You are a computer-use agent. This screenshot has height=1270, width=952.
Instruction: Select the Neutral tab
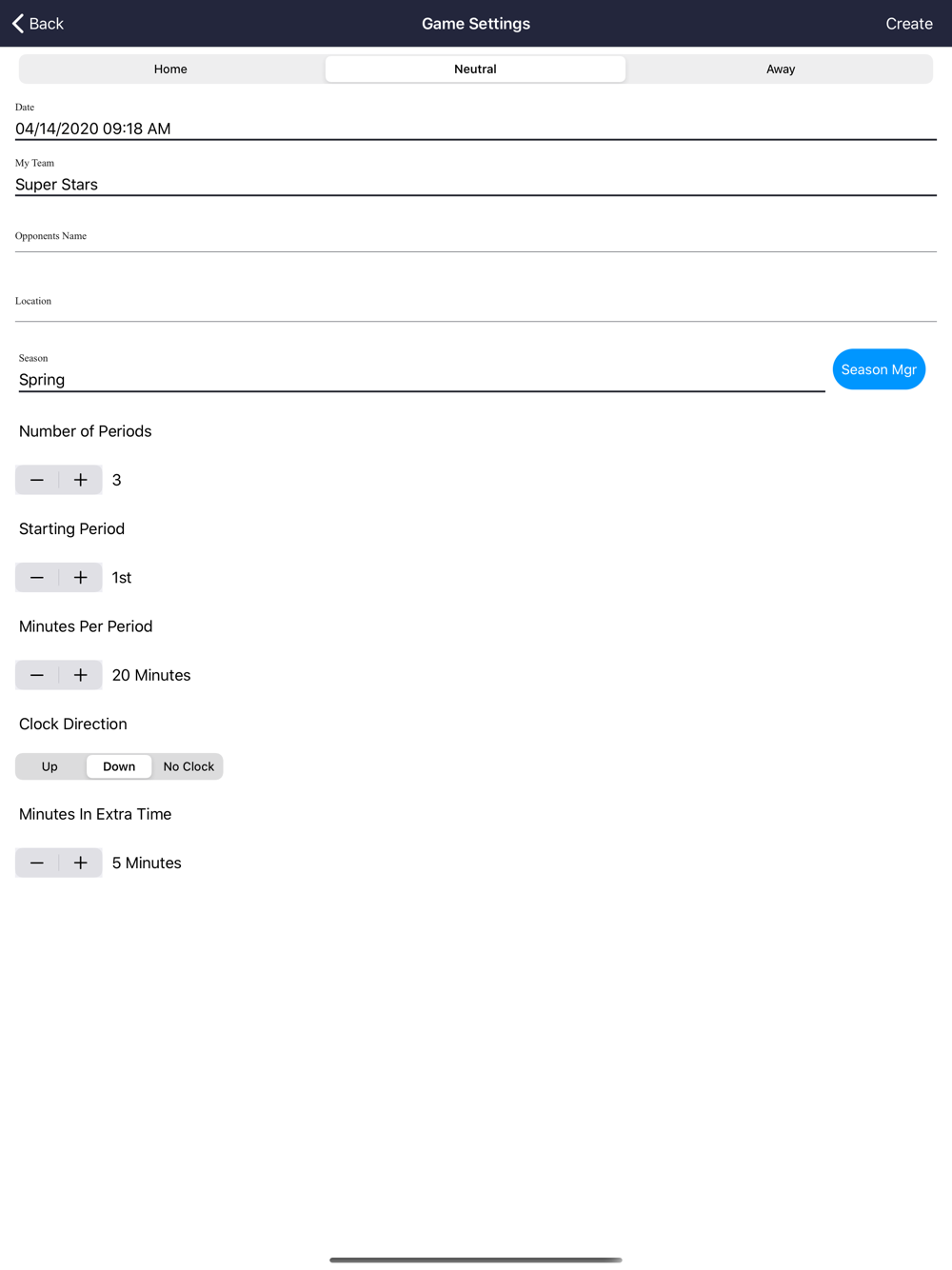[476, 69]
